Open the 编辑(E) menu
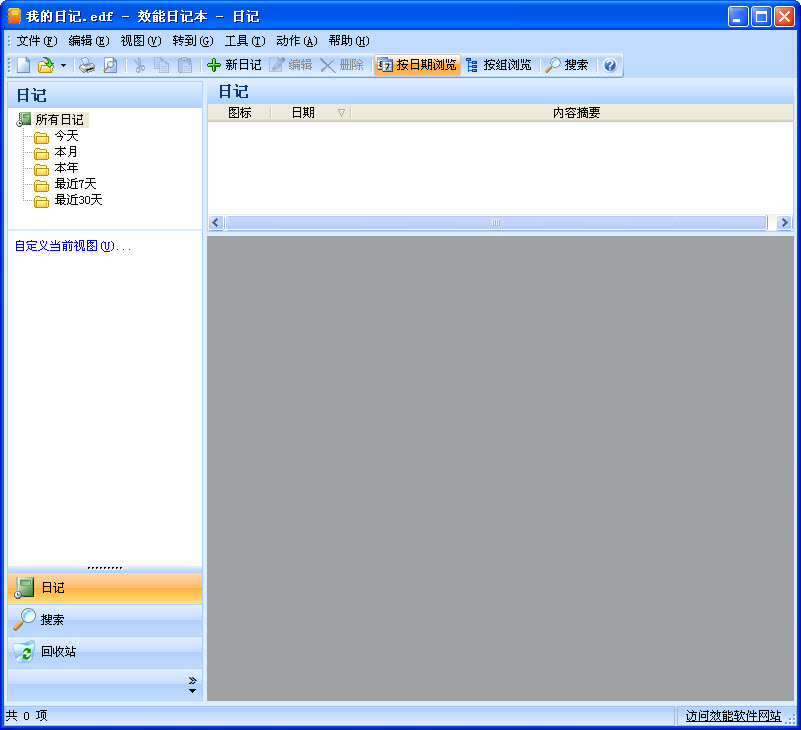The width and height of the screenshot is (801, 730). point(89,41)
